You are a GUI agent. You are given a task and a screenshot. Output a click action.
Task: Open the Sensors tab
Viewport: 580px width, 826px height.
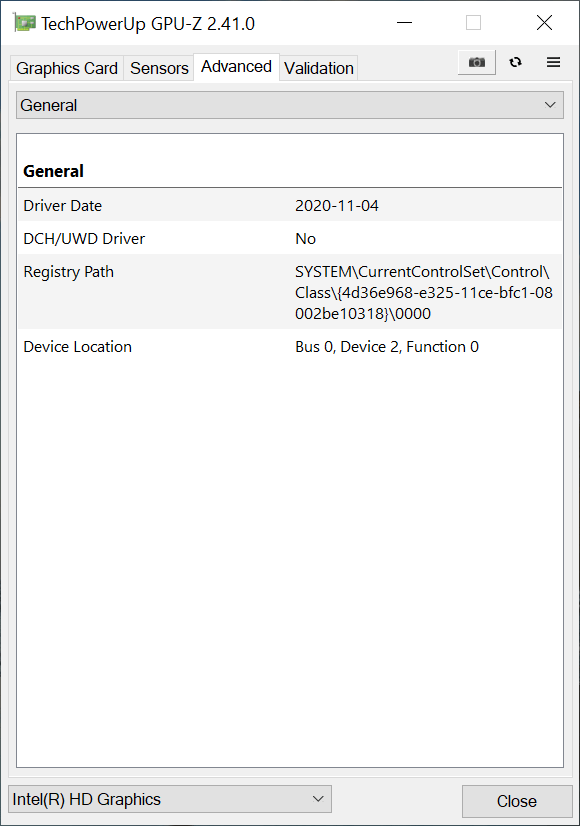pos(159,68)
